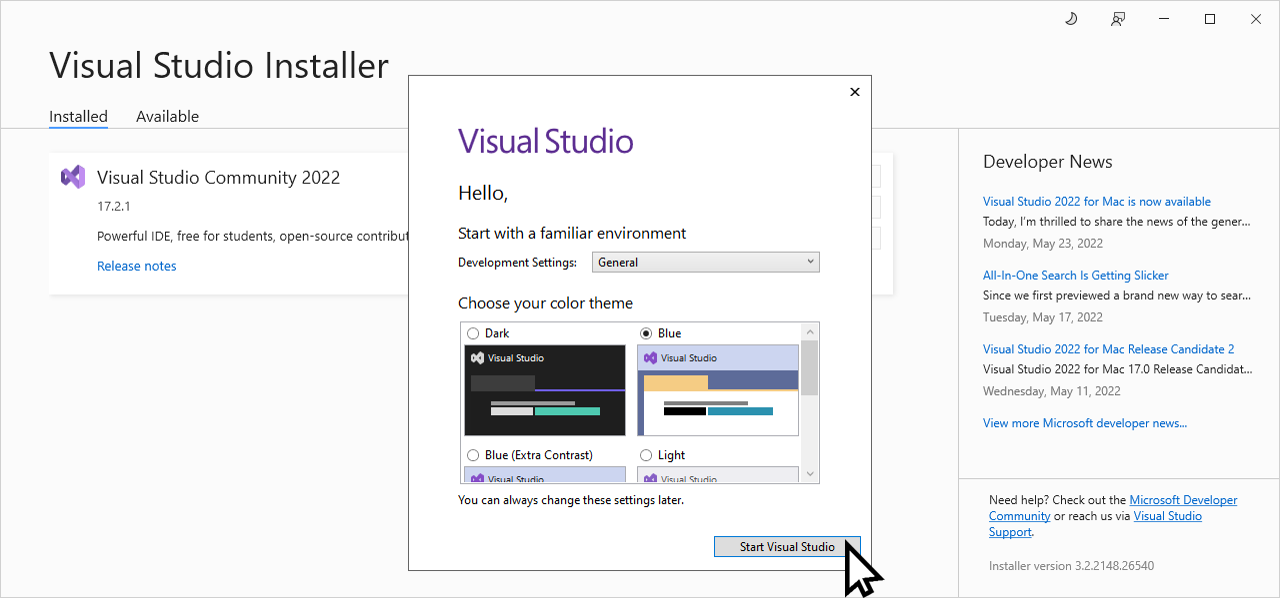Open All-In-One Search Is Getting Slicker article
This screenshot has height=598, width=1280.
click(x=1076, y=275)
